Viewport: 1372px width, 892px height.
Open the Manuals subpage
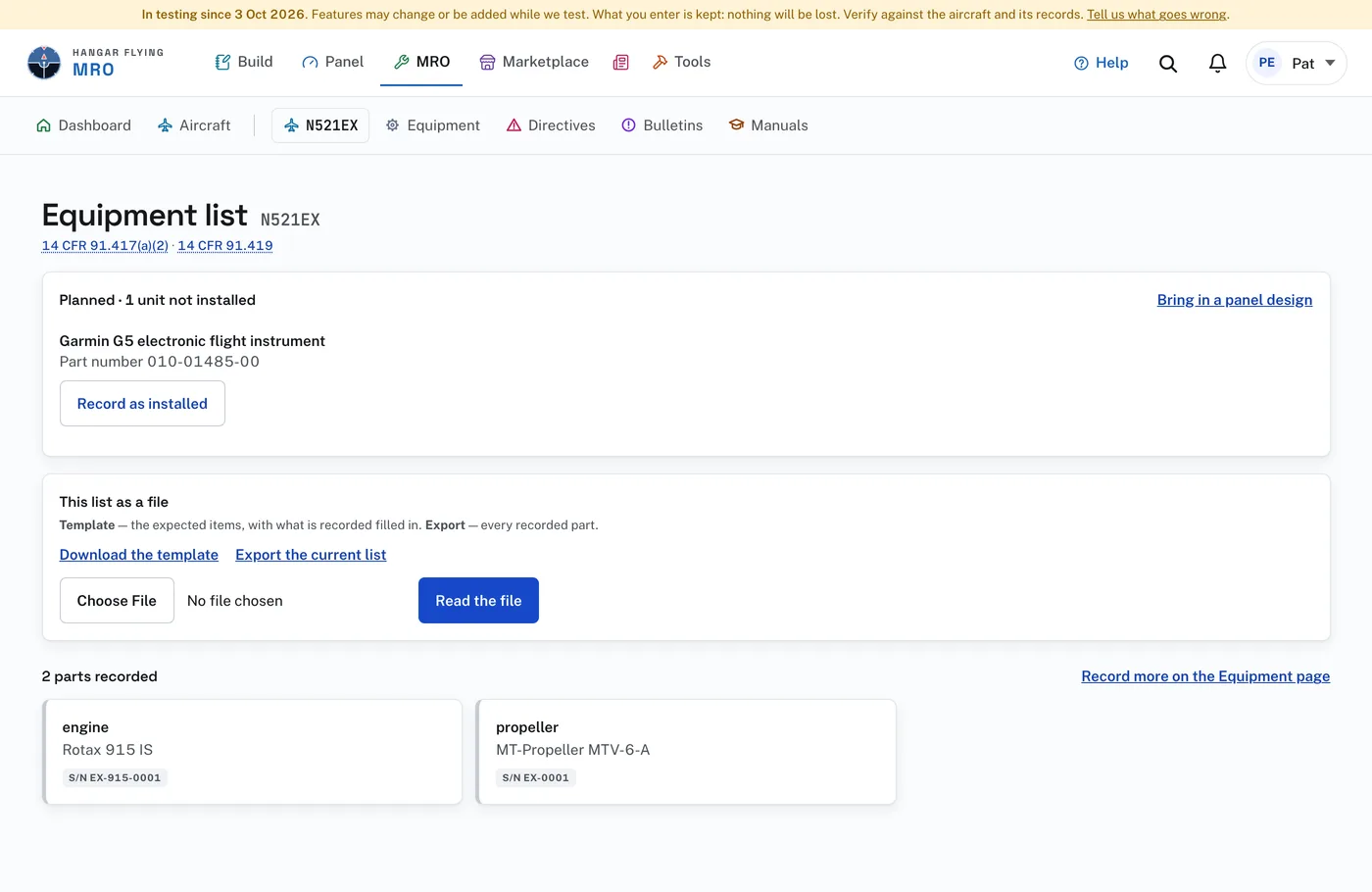pos(768,125)
